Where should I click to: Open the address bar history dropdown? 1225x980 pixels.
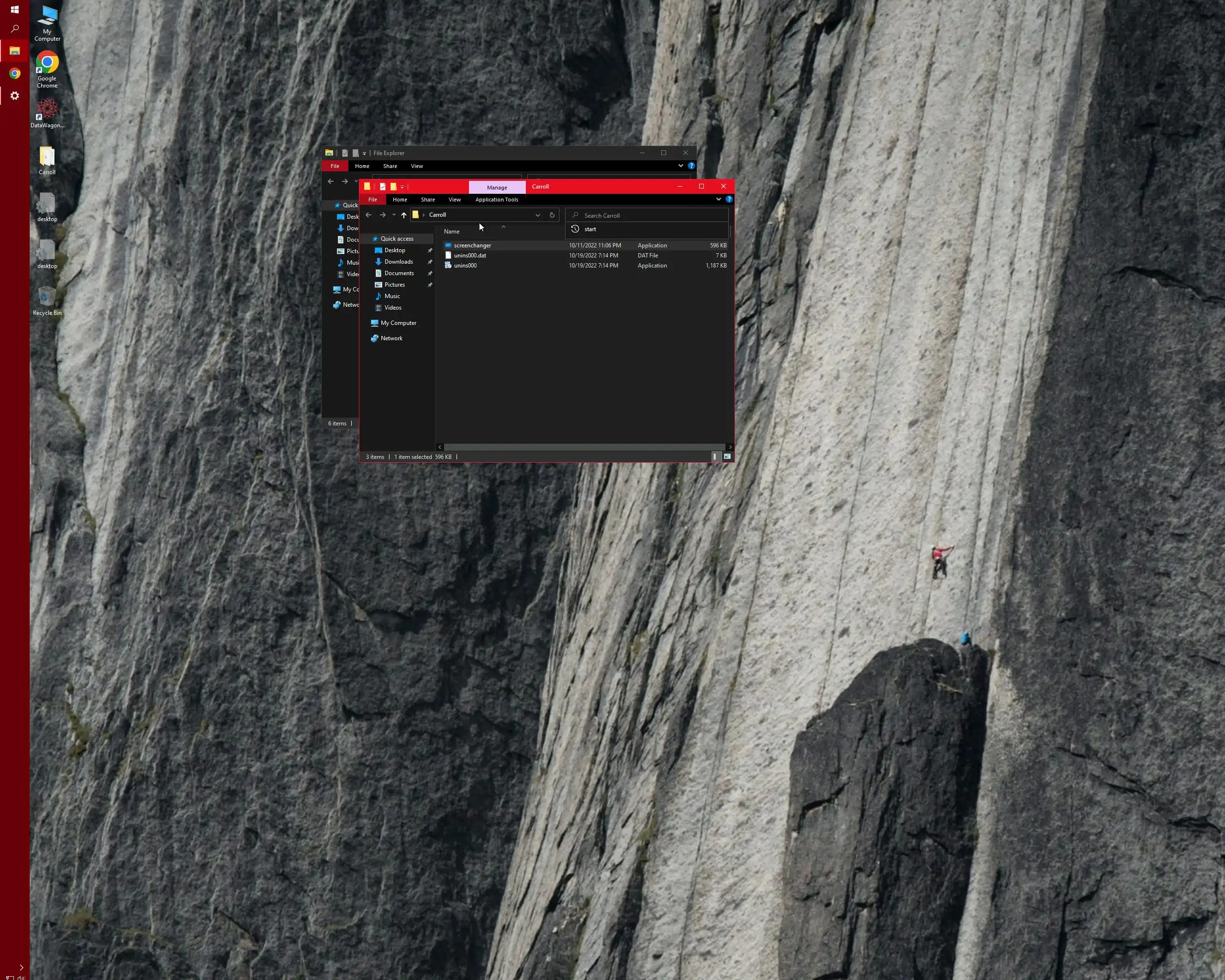(537, 215)
